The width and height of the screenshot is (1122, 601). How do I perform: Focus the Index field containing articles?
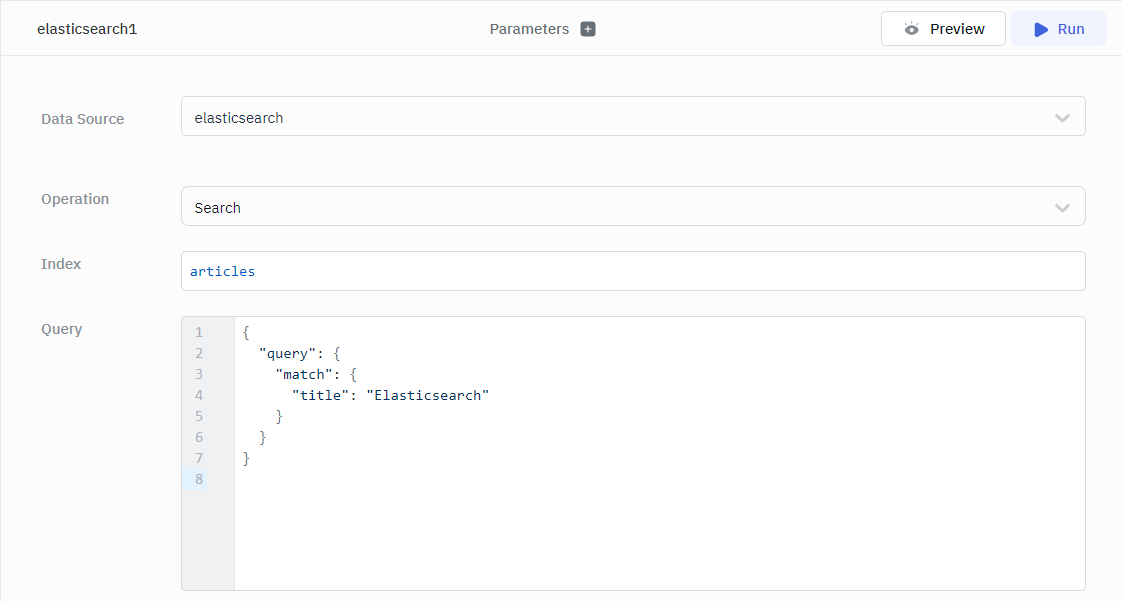(632, 271)
